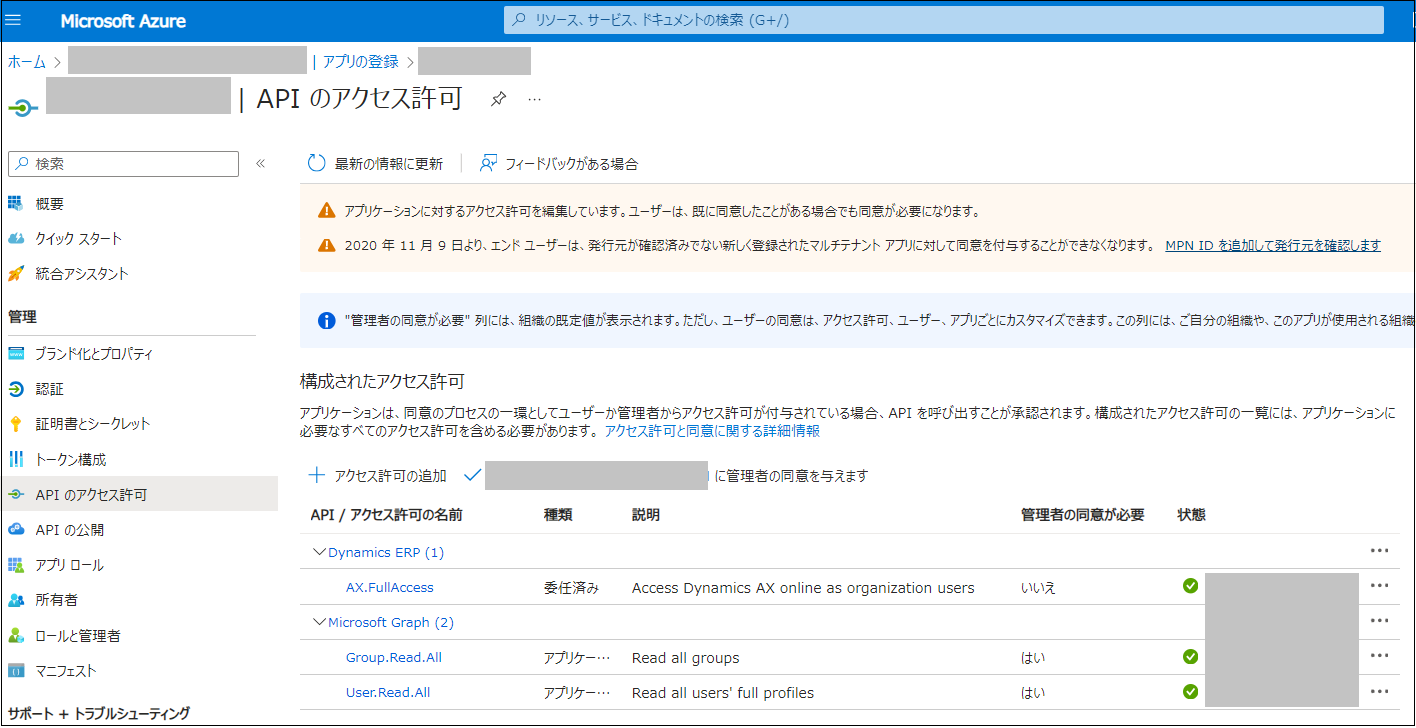Click the key icon for 証明書とシークレット
The width and height of the screenshot is (1416, 728).
16,424
